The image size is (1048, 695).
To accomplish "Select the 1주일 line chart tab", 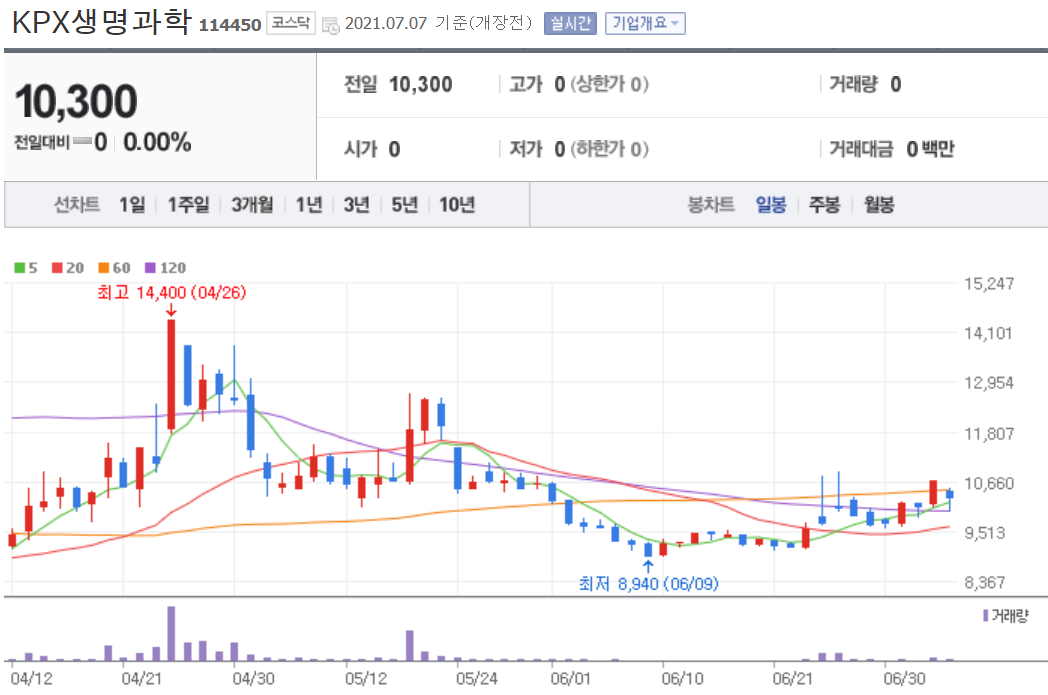I will [188, 204].
